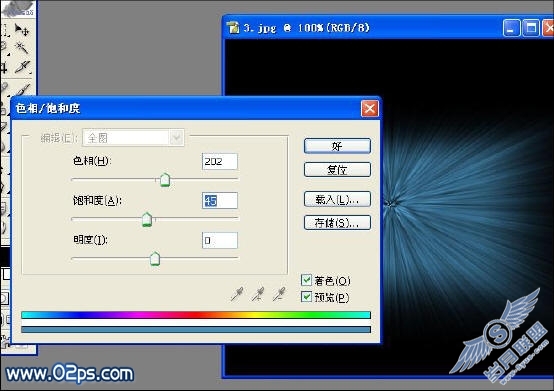
Task: Click the rainbow hue spectrum bar
Action: (196, 315)
